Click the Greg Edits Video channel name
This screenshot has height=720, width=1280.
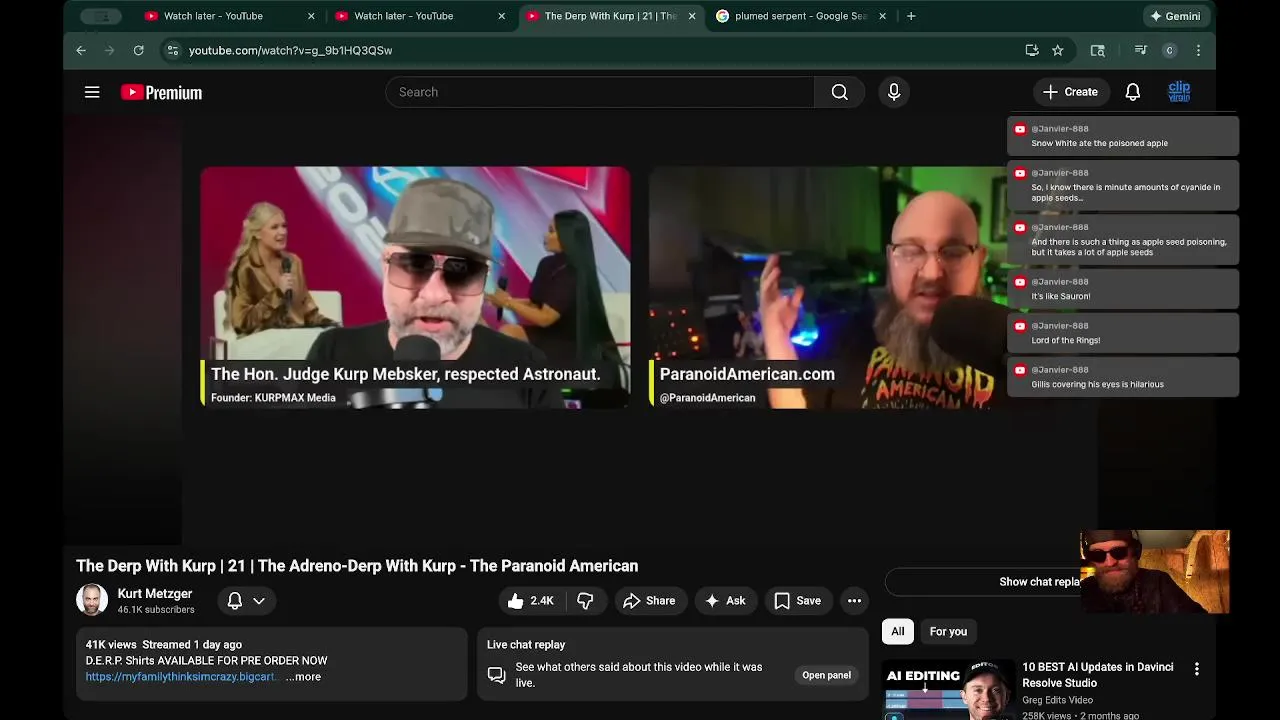1057,700
